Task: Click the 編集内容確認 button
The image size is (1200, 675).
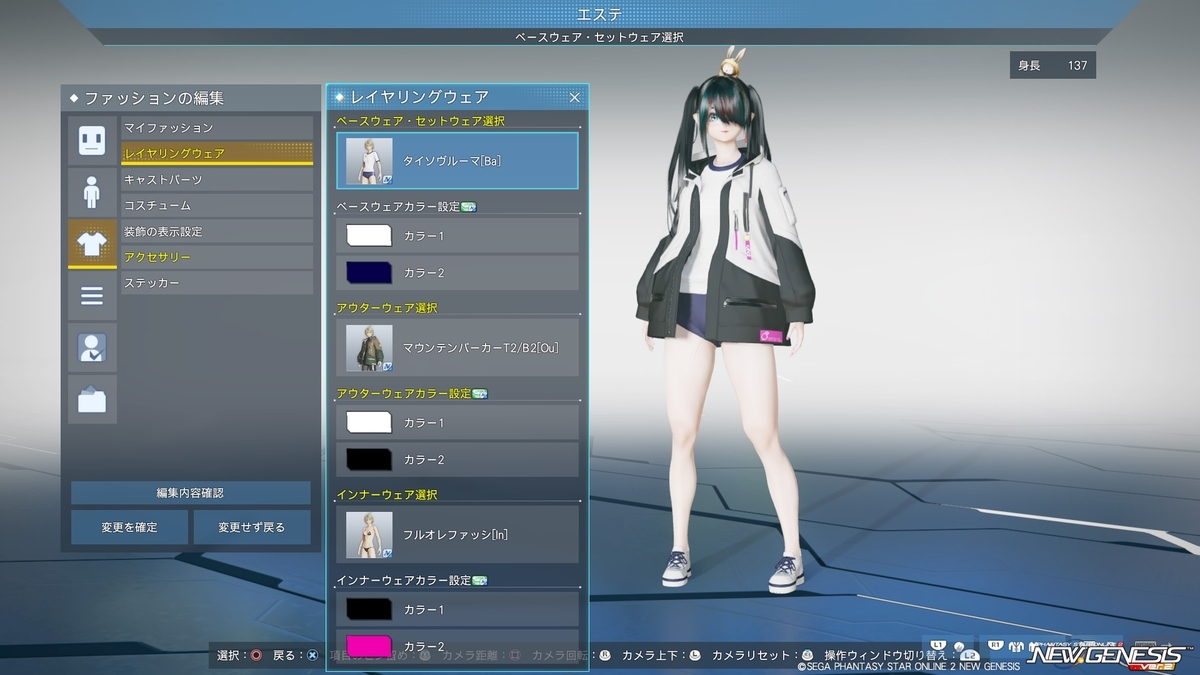Action: click(x=190, y=493)
